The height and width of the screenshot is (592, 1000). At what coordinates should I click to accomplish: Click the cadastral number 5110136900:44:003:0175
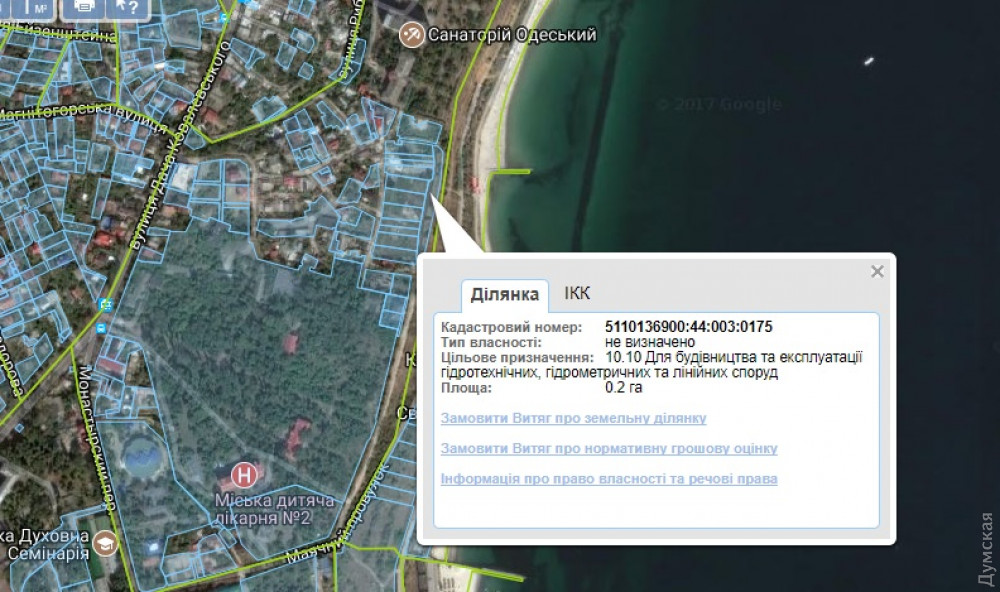(x=689, y=327)
